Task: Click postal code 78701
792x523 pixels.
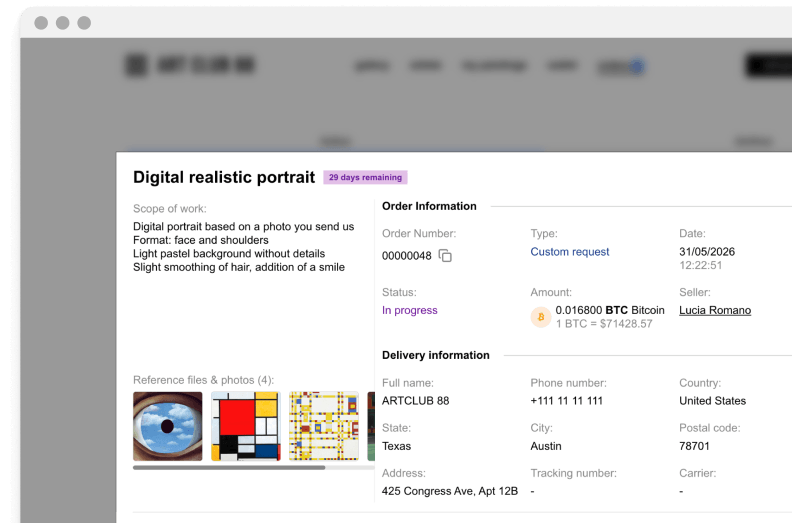Action: click(x=694, y=446)
